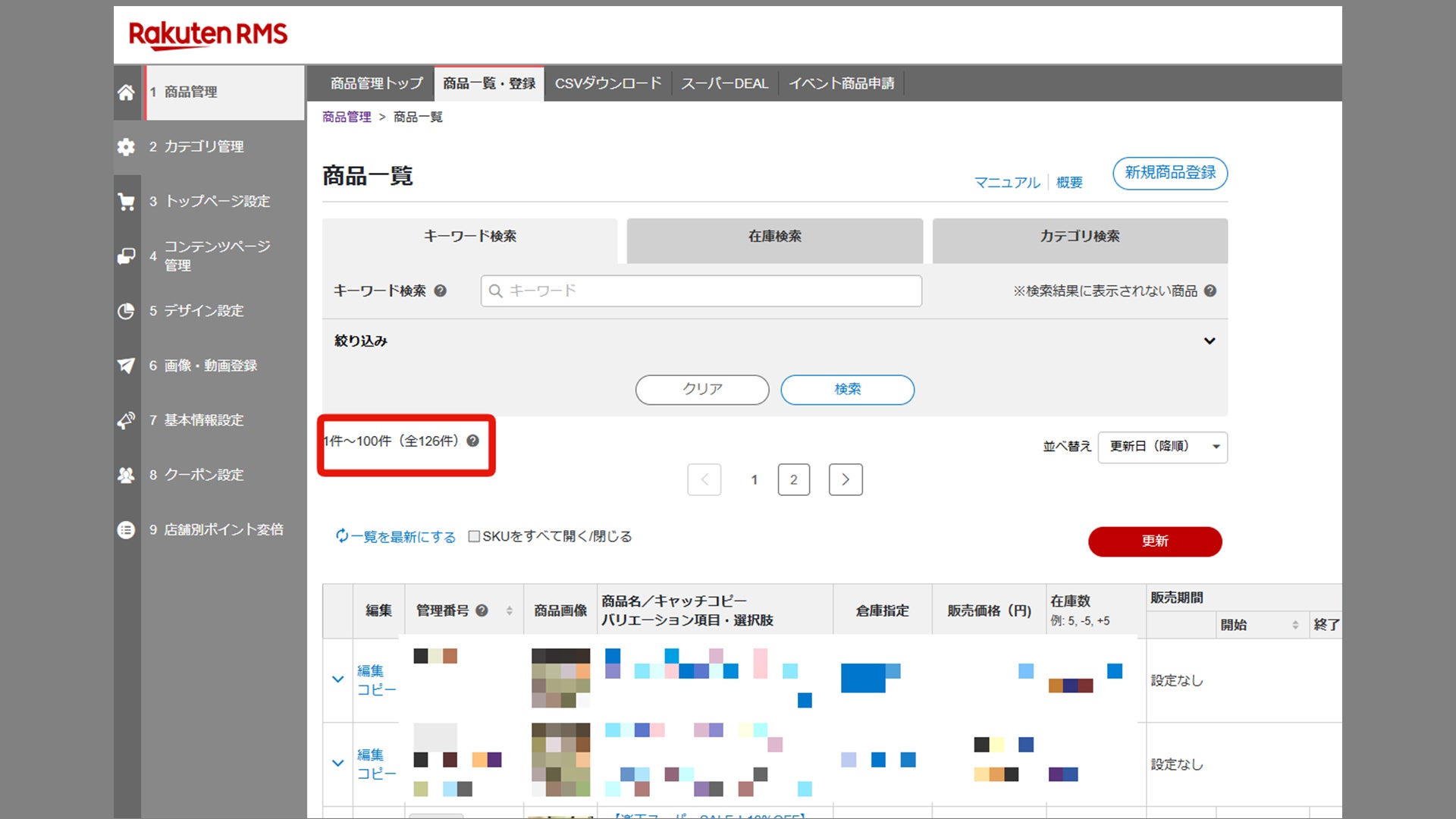Screen dimensions: 1456x819
Task: Click the help icon after 検索結果に表示されない商品
Action: [1210, 290]
